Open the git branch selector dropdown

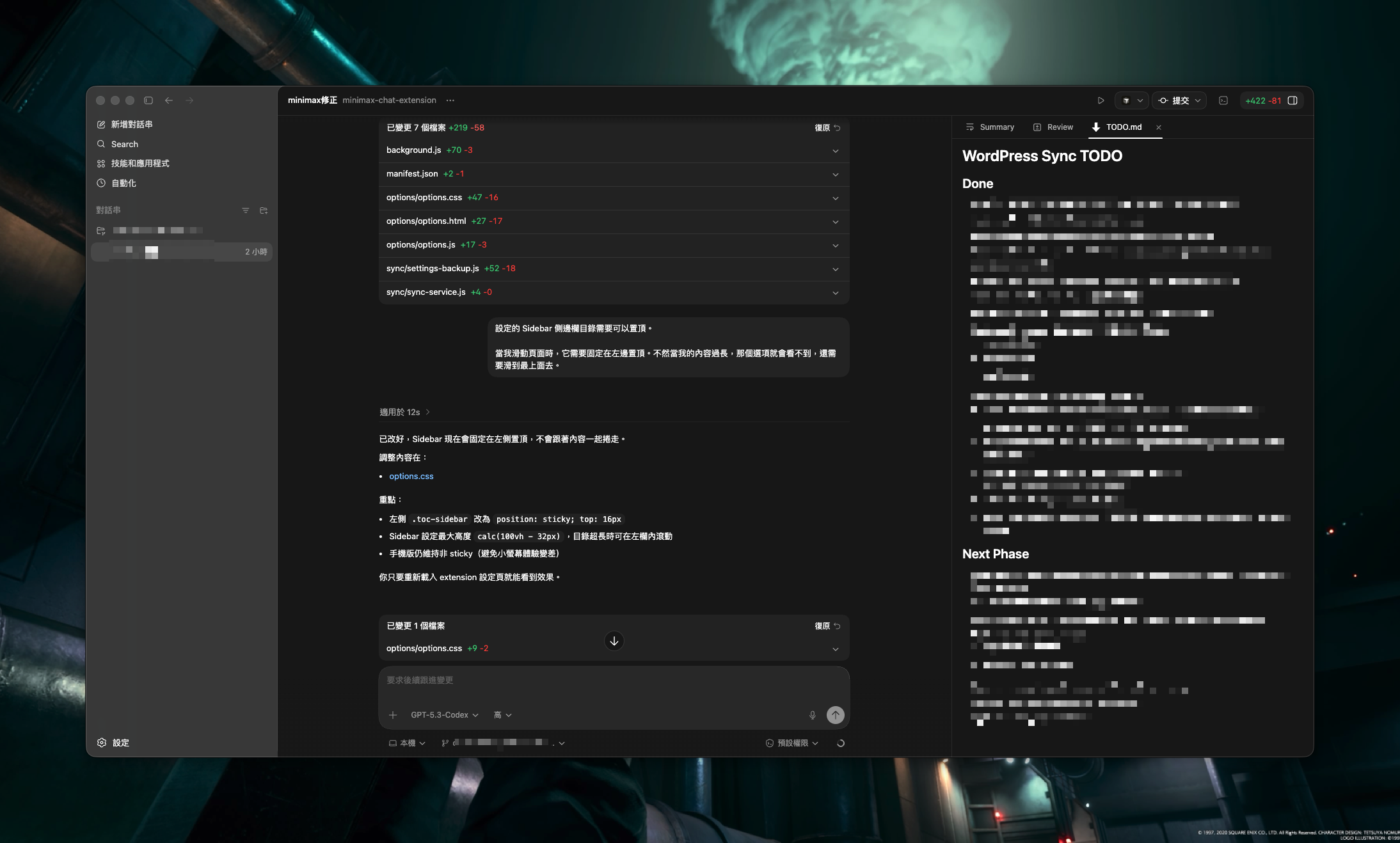point(503,743)
